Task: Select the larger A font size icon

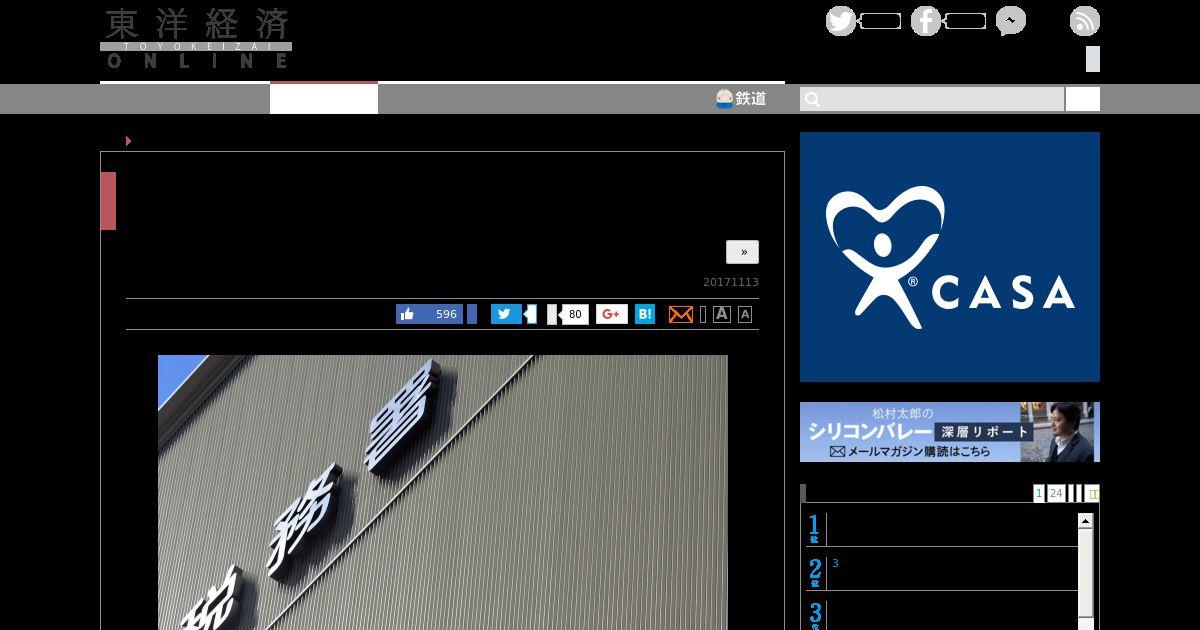Action: tap(722, 314)
